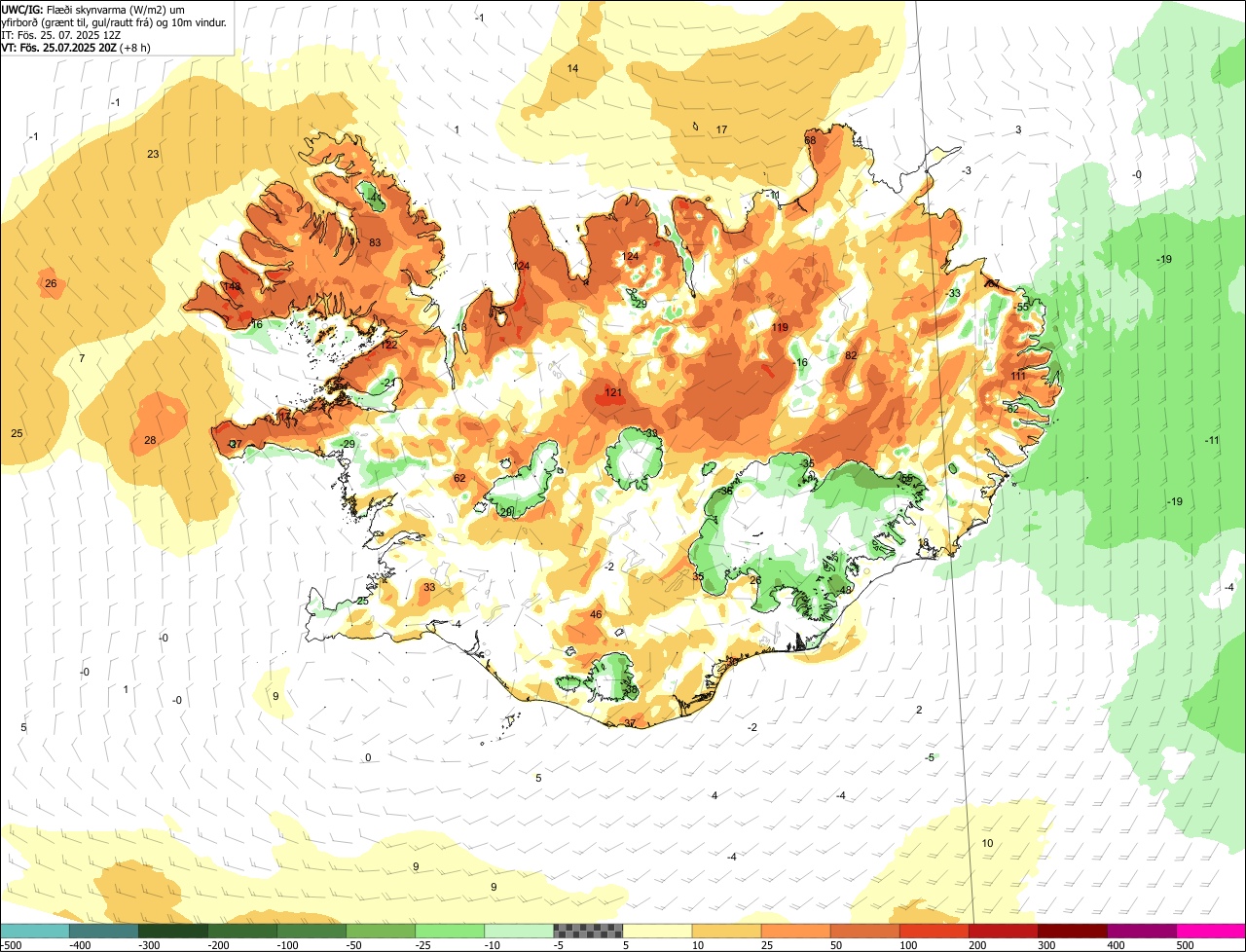The height and width of the screenshot is (952, 1246).
Task: Click legend swatch between 50 and 100
Action: click(x=864, y=931)
